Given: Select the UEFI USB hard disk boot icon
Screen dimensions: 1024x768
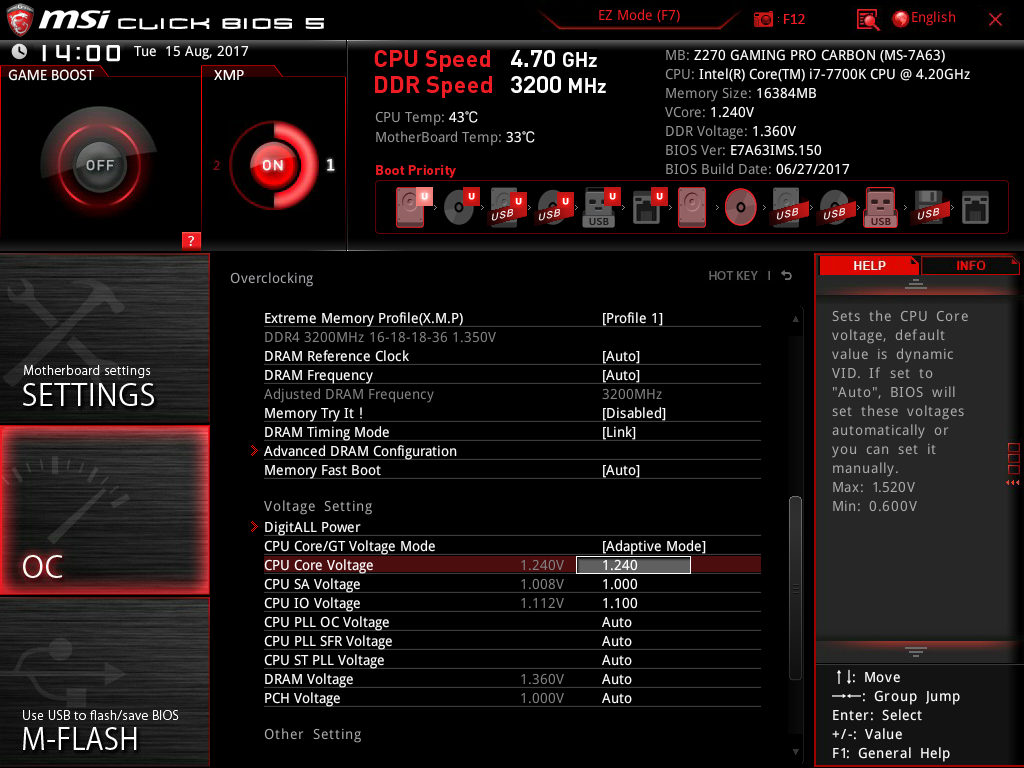Looking at the screenshot, I should [508, 207].
